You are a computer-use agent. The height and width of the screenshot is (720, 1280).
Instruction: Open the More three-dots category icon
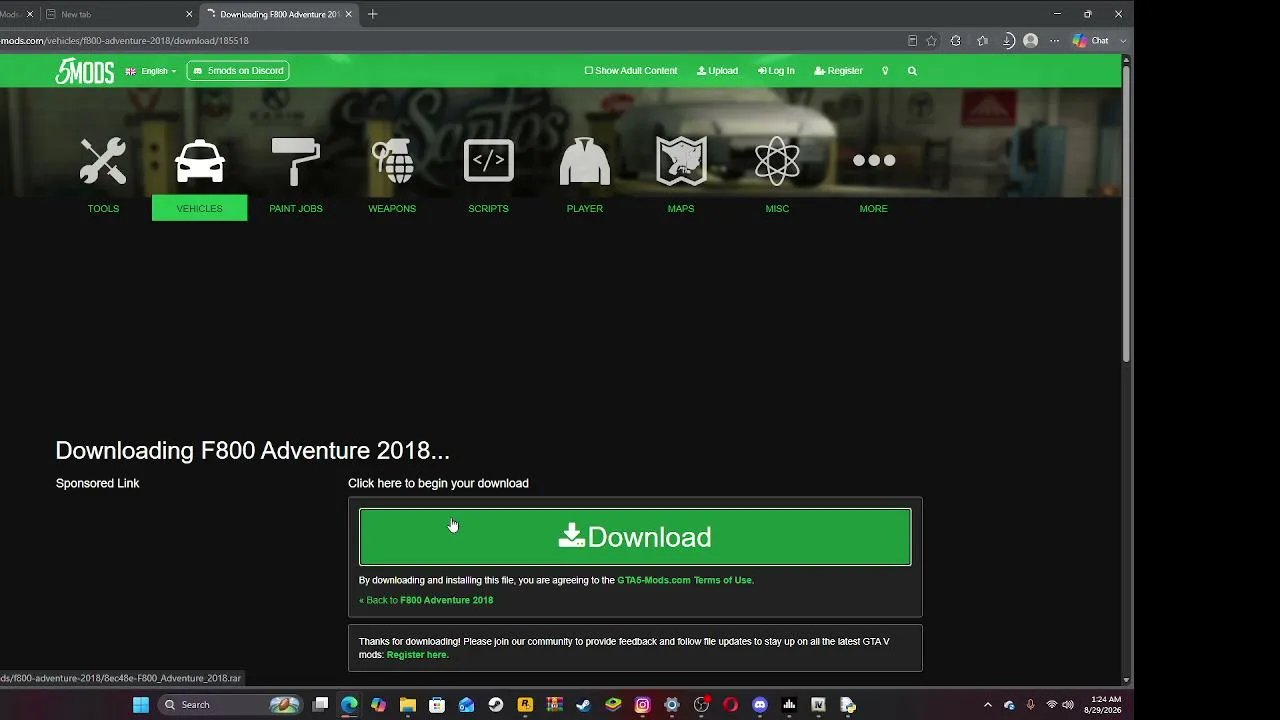click(873, 160)
